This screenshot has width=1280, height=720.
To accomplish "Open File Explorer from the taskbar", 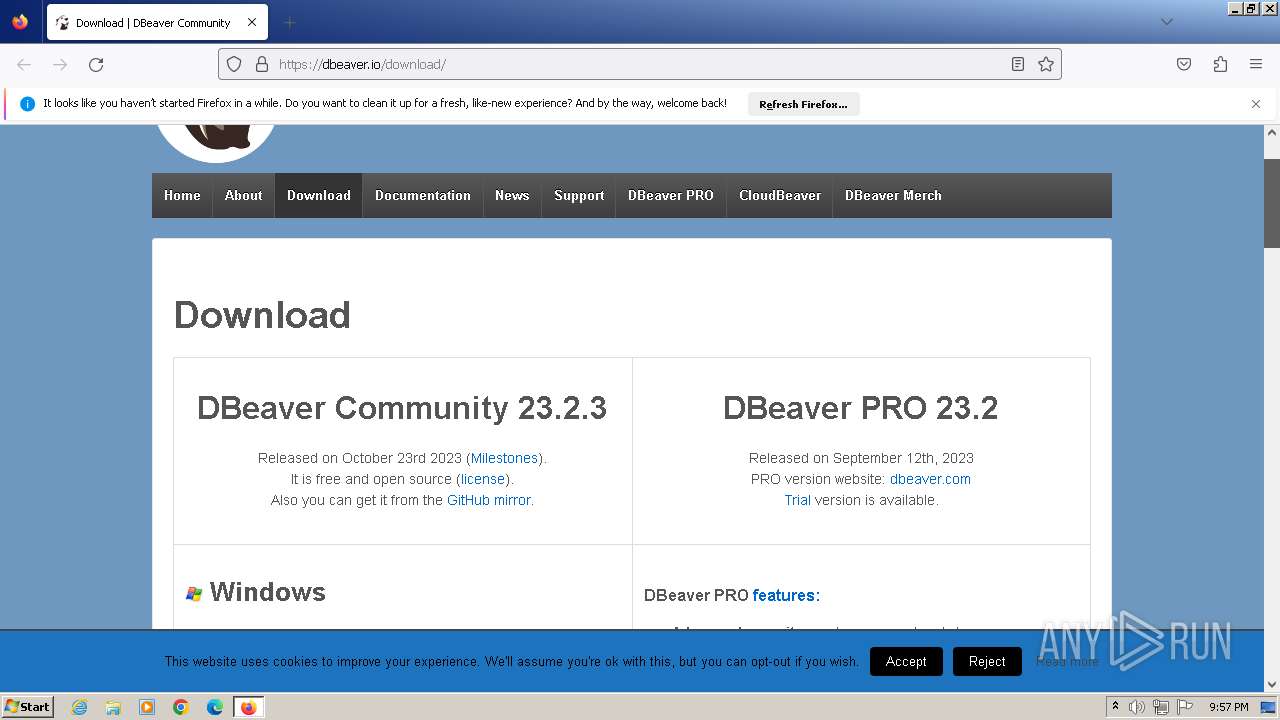I will tap(113, 707).
